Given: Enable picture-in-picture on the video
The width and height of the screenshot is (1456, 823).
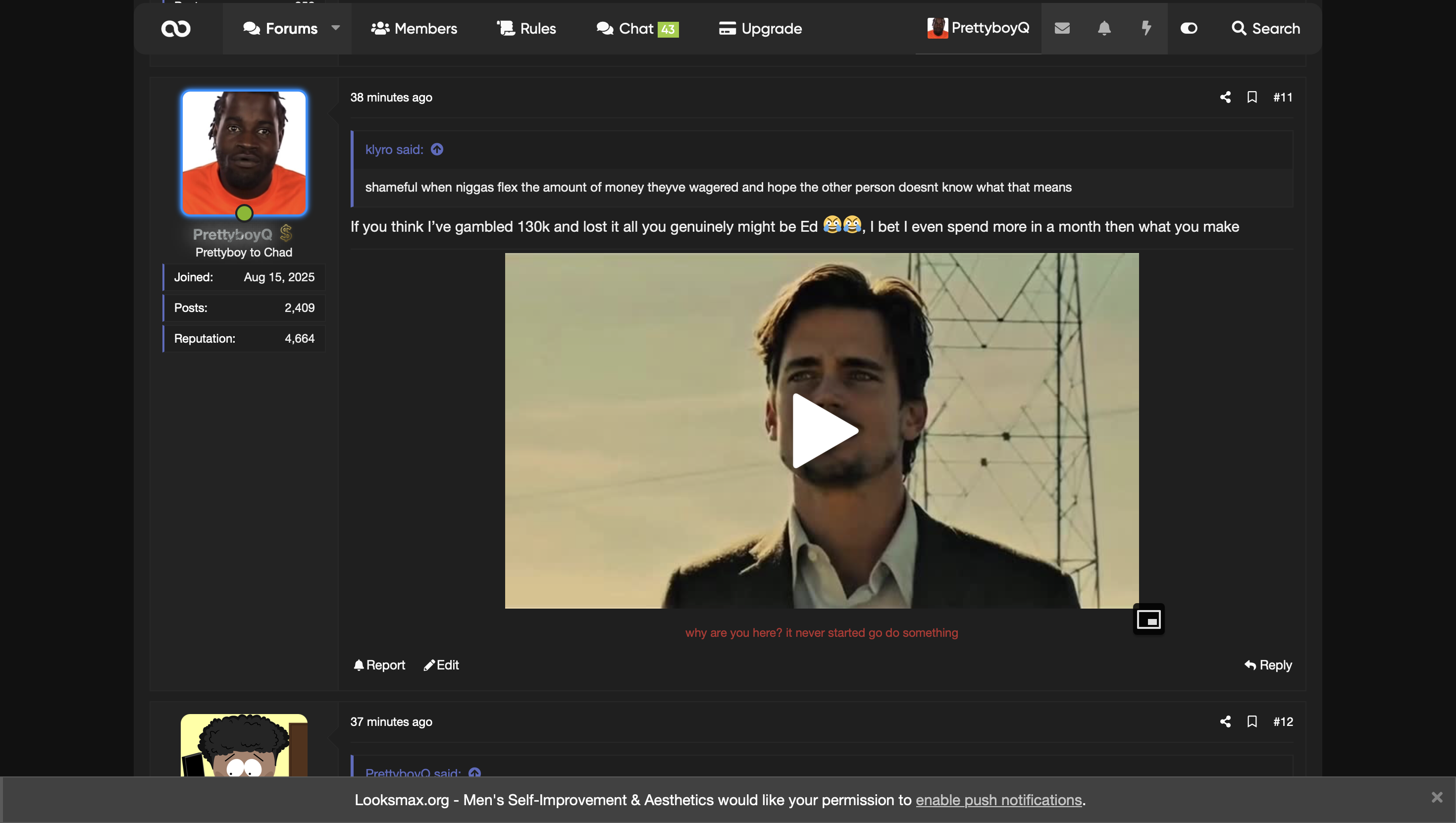Looking at the screenshot, I should click(x=1148, y=619).
